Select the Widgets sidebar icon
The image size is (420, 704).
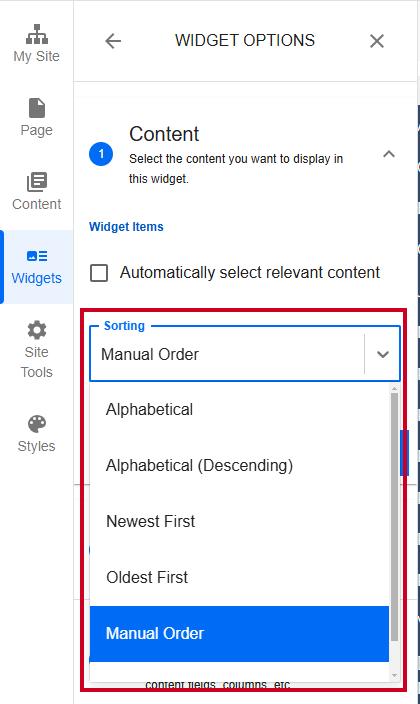point(37,256)
